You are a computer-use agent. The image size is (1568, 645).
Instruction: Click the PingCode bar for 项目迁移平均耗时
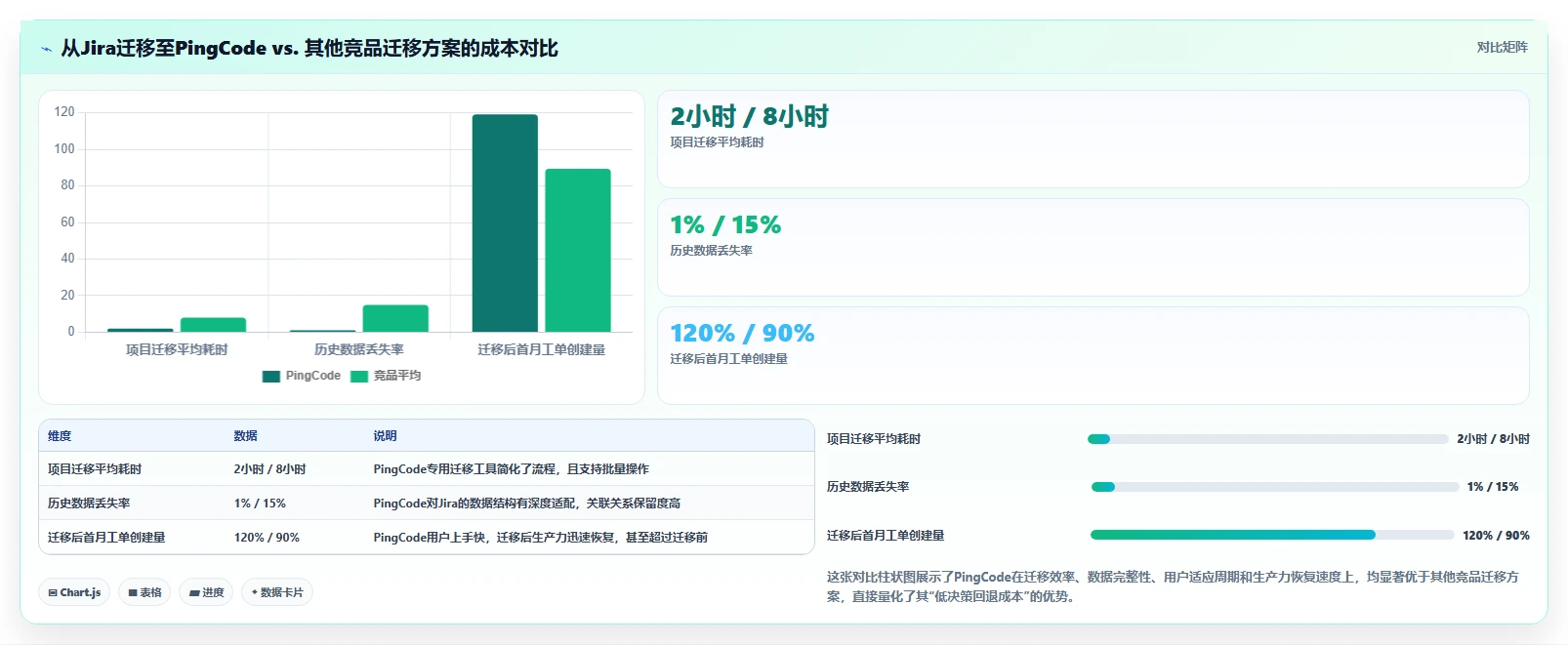141,330
